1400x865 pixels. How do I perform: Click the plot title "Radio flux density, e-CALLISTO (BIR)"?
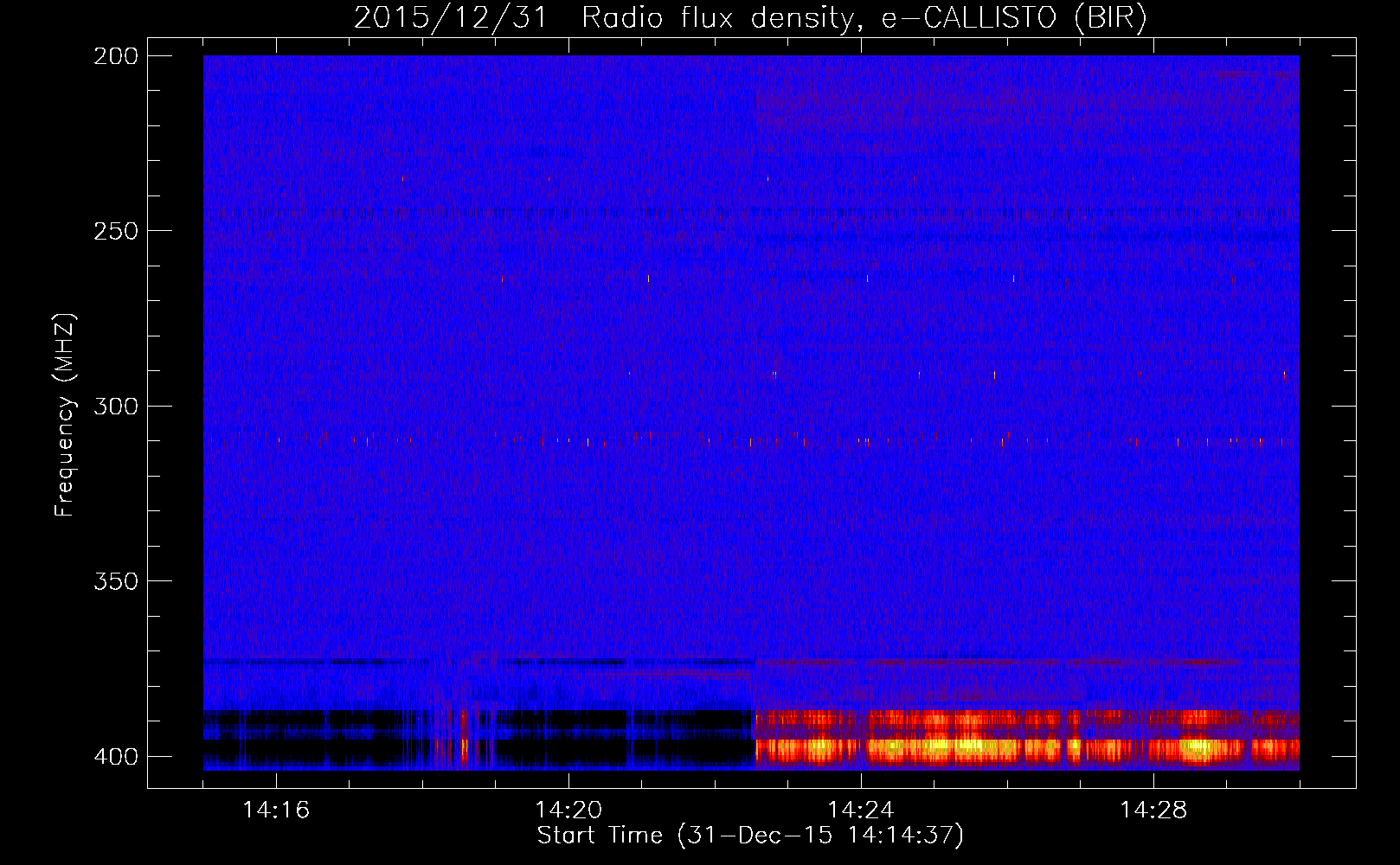click(x=864, y=18)
